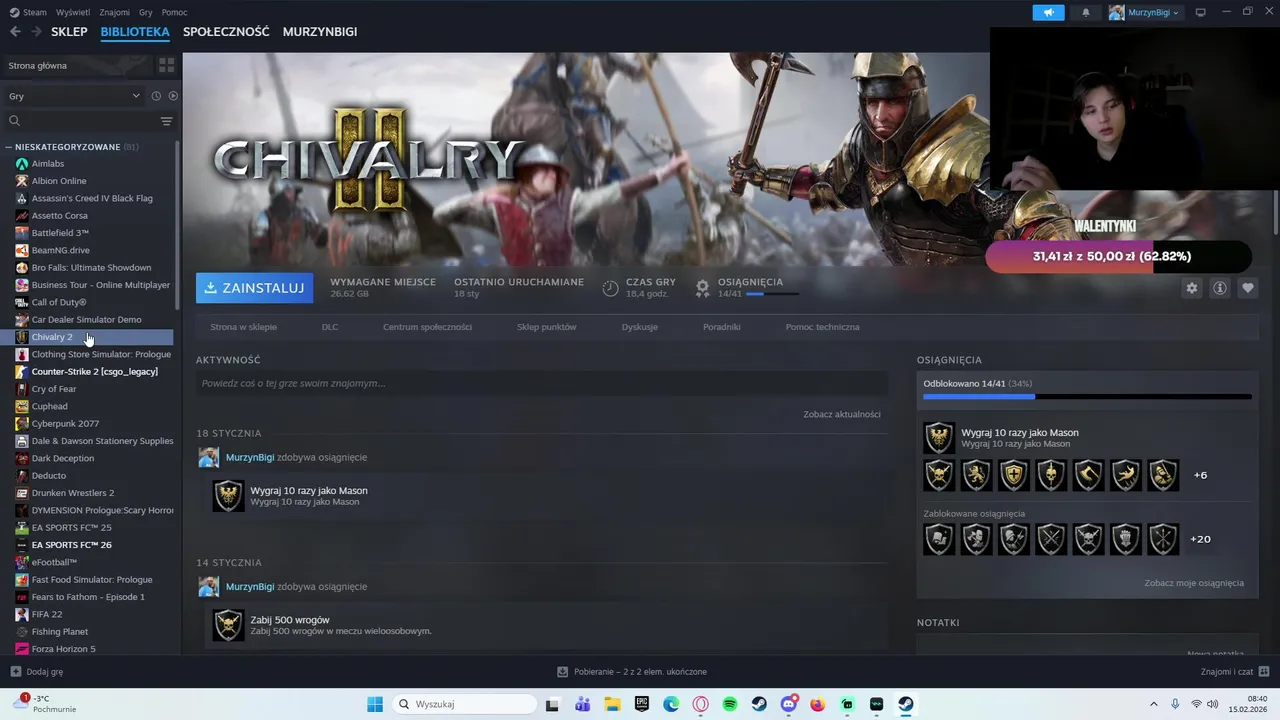Open the notifications bell
Image resolution: width=1280 pixels, height=720 pixels.
click(x=1086, y=12)
